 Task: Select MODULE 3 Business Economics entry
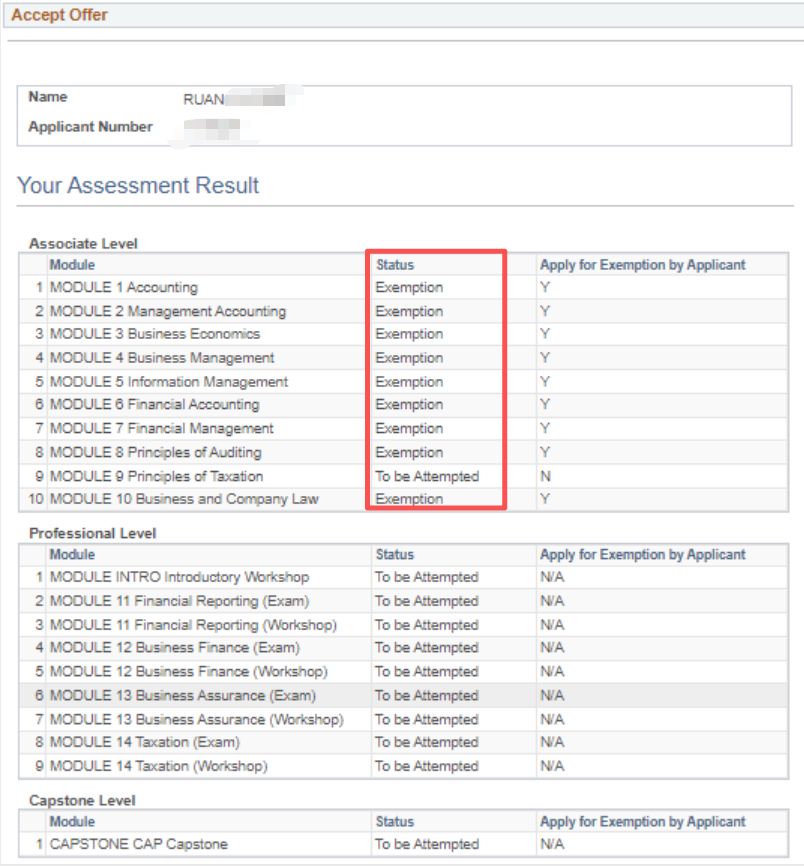(x=154, y=334)
